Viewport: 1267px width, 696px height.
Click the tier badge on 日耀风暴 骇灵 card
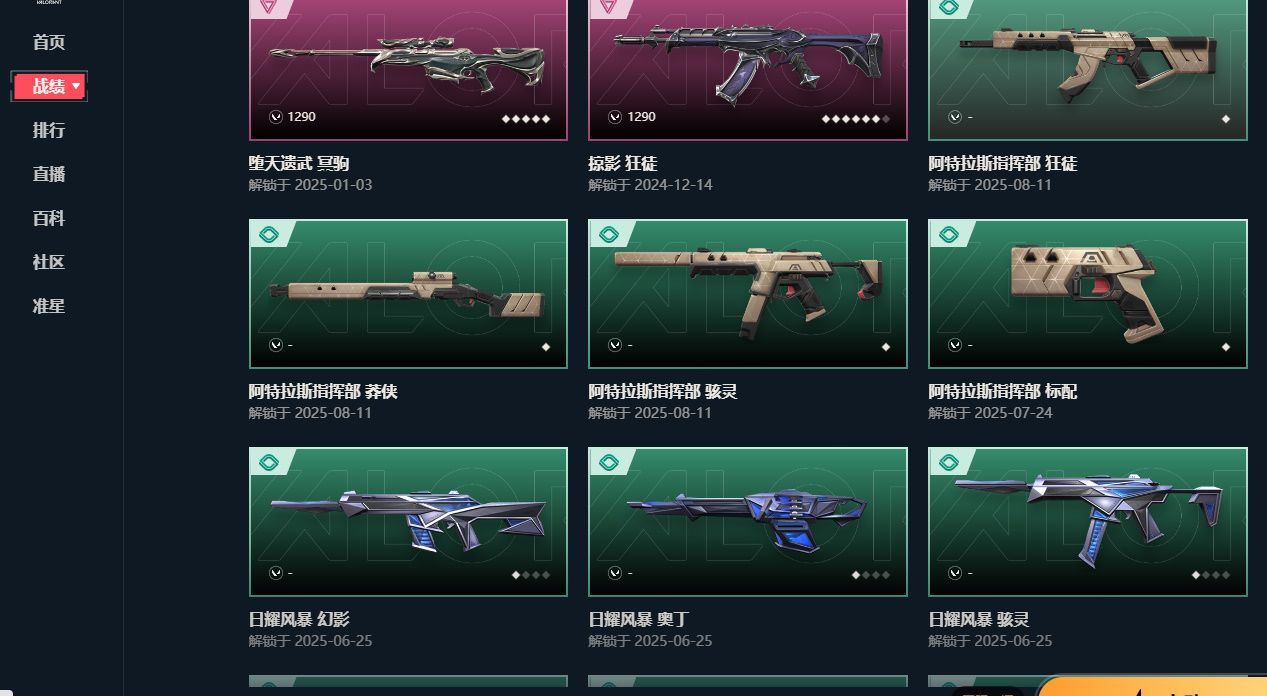[x=947, y=463]
